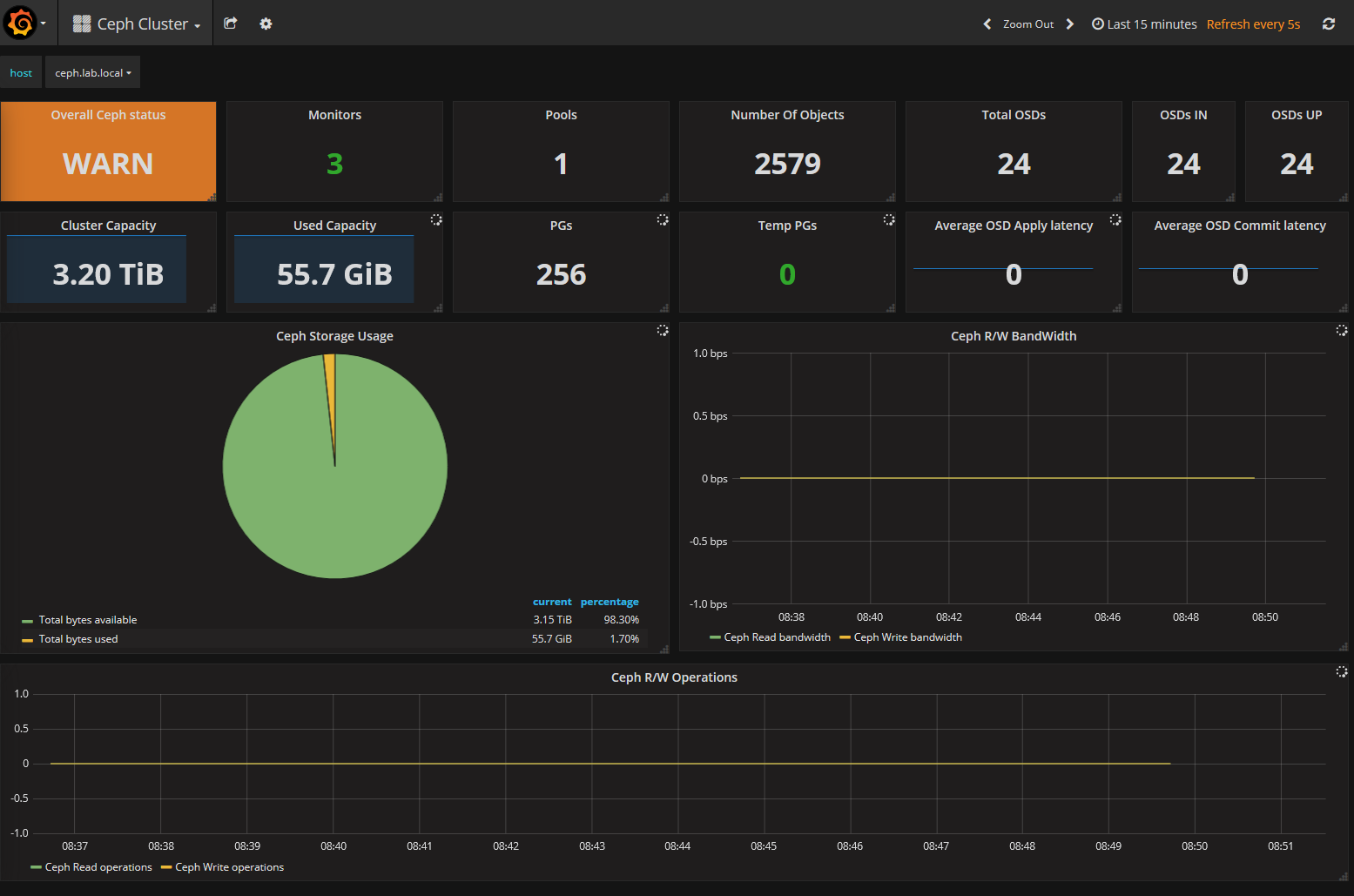The image size is (1354, 896).
Task: Toggle Ceph Write operations series visibility
Action: [x=229, y=867]
